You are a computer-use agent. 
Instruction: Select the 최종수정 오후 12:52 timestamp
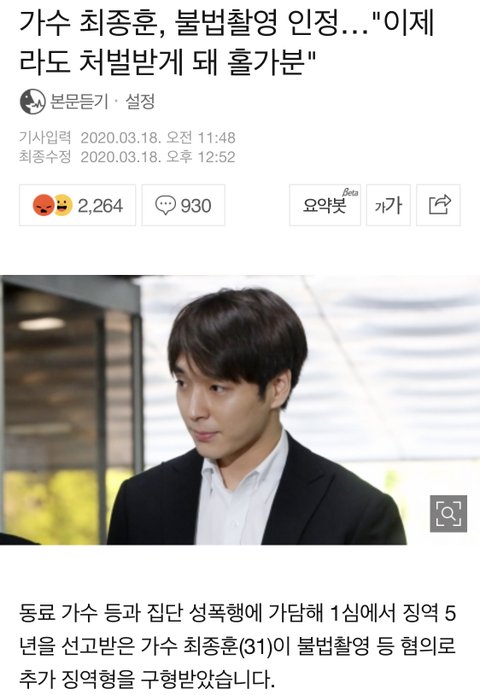(127, 156)
